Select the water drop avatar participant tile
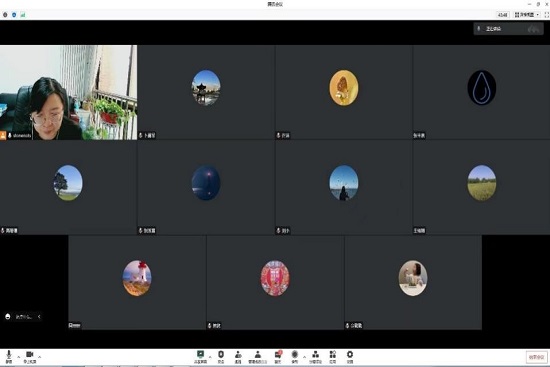Image resolution: width=550 pixels, height=367 pixels. point(482,92)
